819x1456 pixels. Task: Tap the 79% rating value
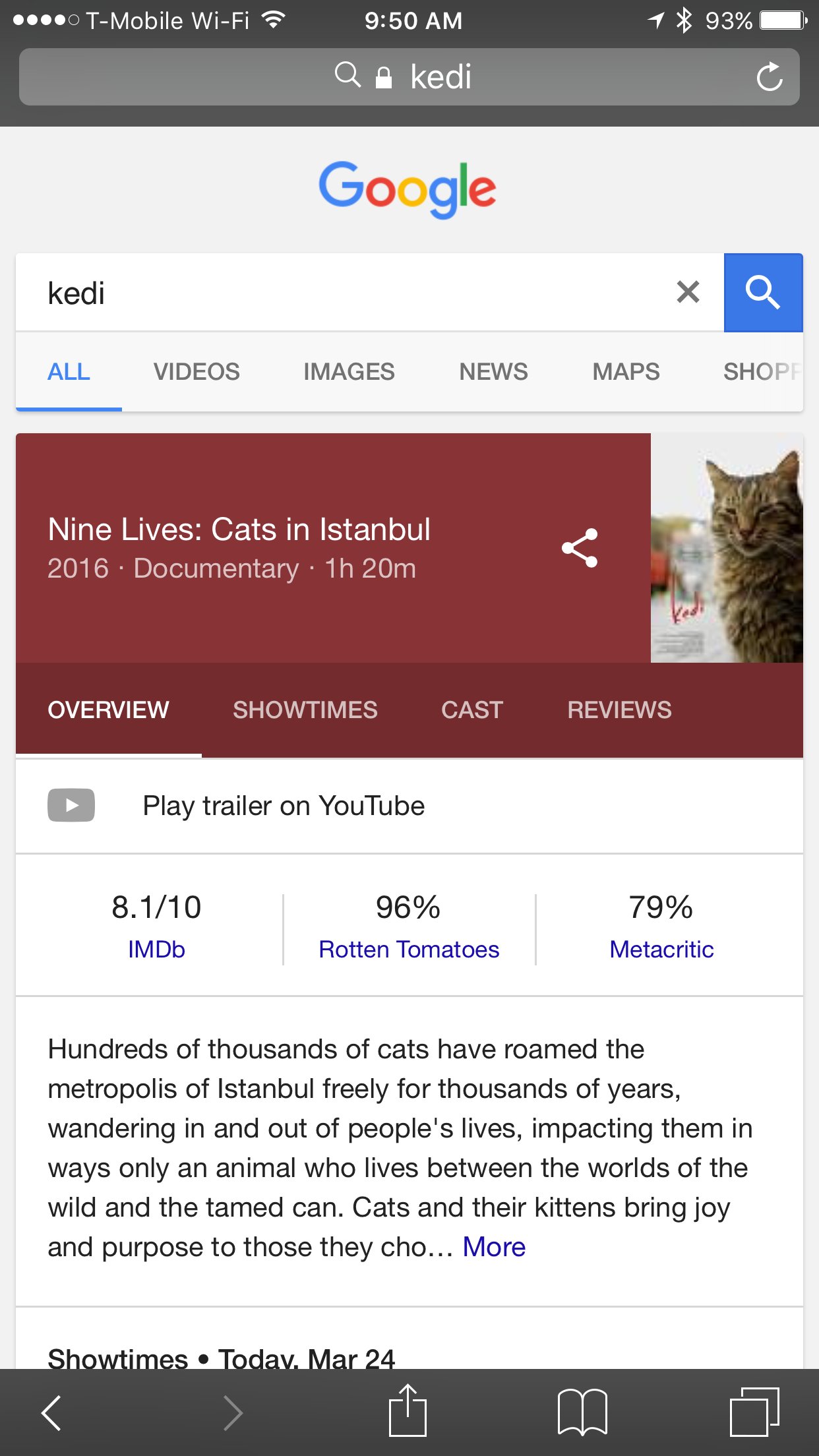[x=661, y=907]
